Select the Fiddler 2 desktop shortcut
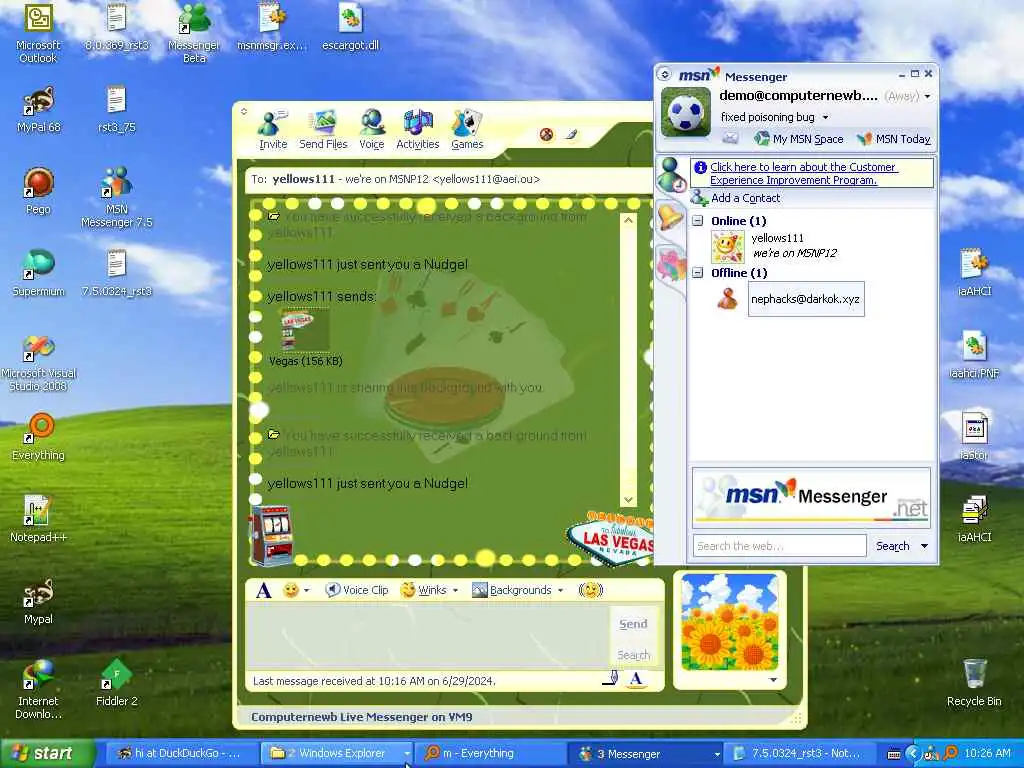The height and width of the screenshot is (768, 1024). 116,683
